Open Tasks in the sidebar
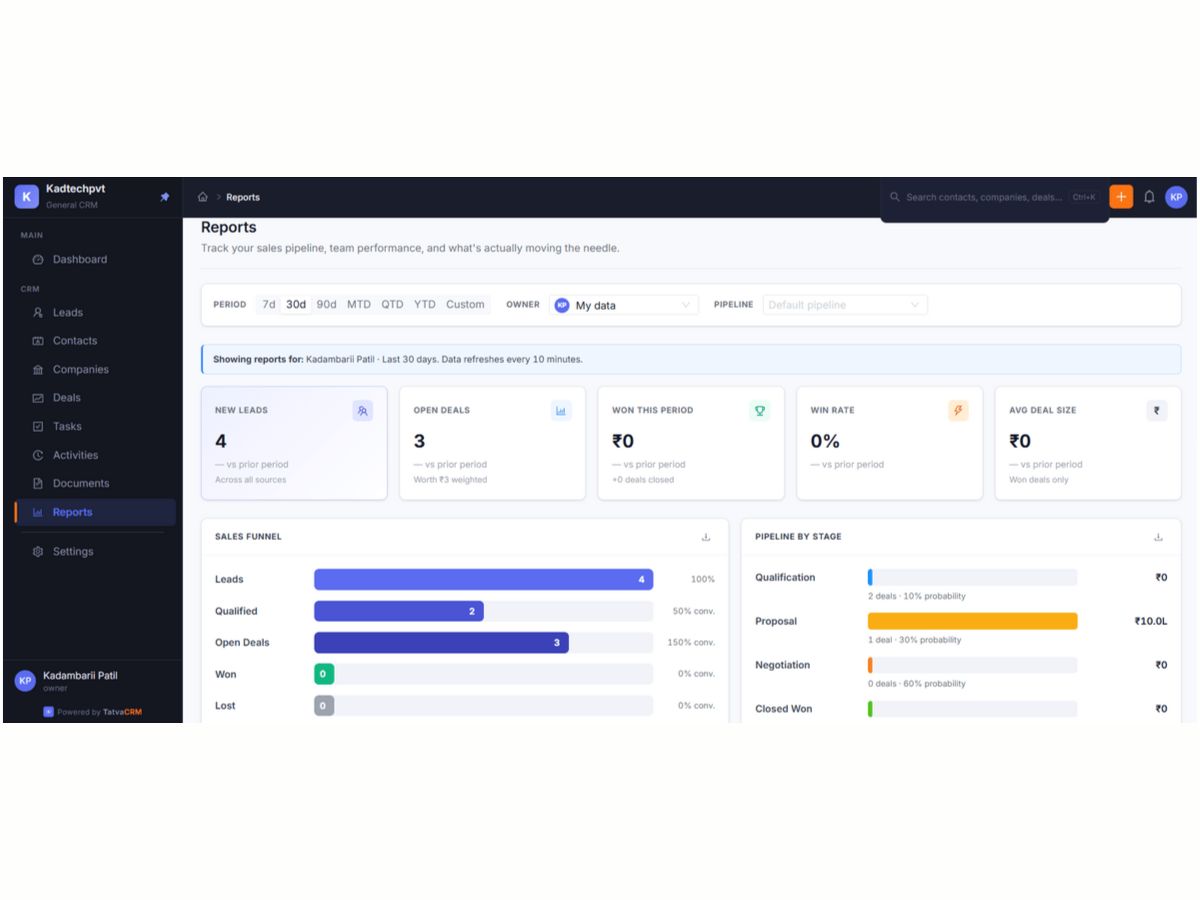This screenshot has height=900, width=1200. click(96, 426)
